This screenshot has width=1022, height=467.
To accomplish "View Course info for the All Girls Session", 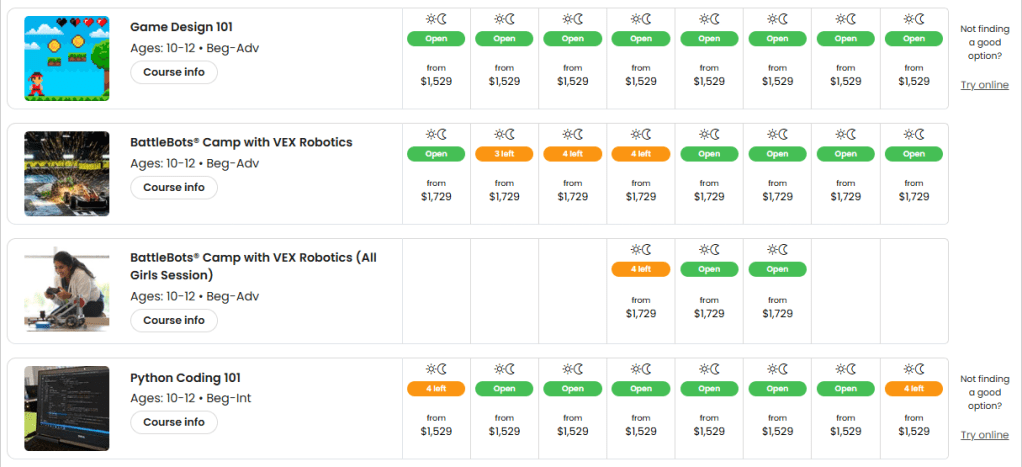I will pos(174,320).
